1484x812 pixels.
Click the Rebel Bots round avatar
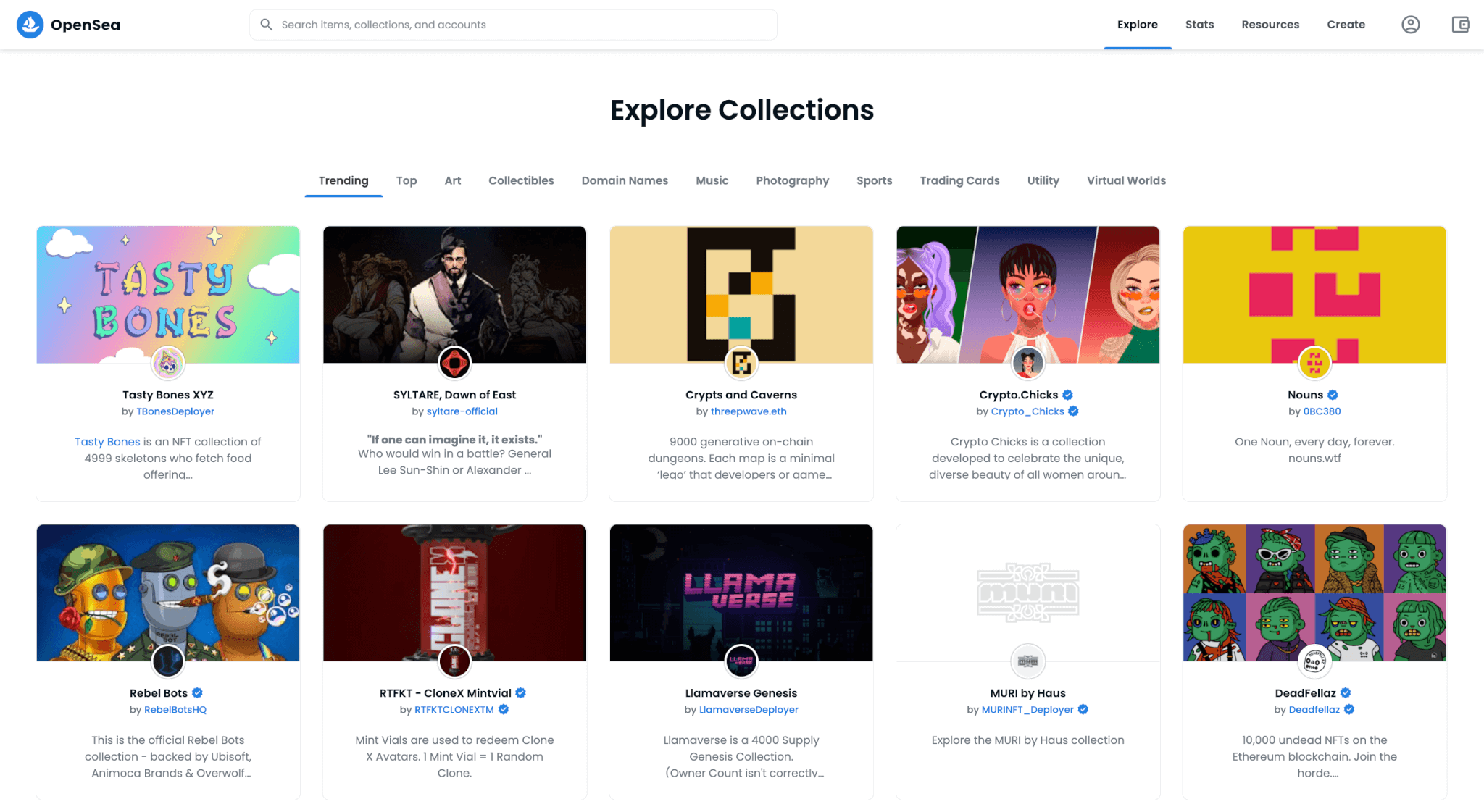(x=168, y=661)
